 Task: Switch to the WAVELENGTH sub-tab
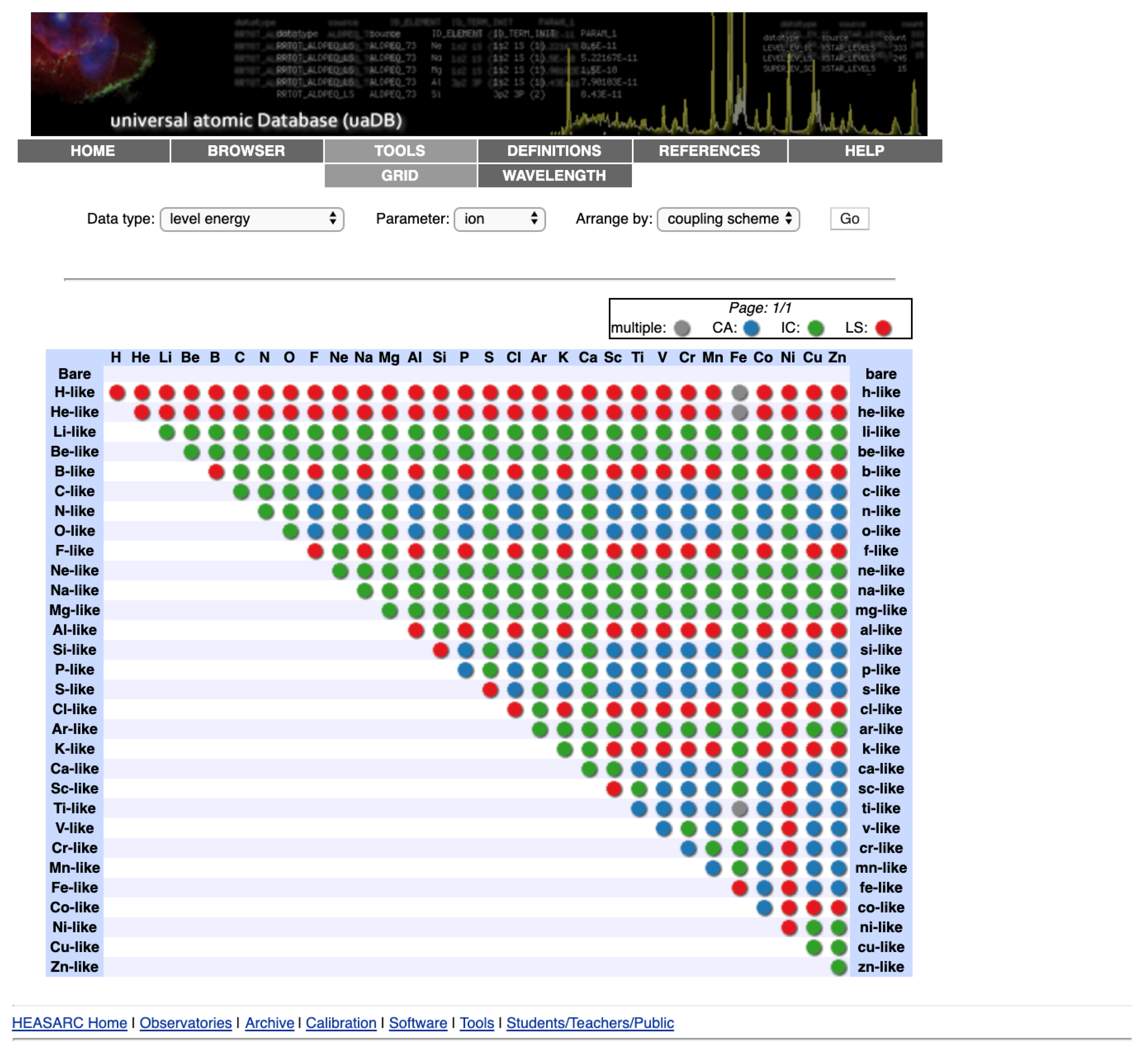(x=554, y=175)
